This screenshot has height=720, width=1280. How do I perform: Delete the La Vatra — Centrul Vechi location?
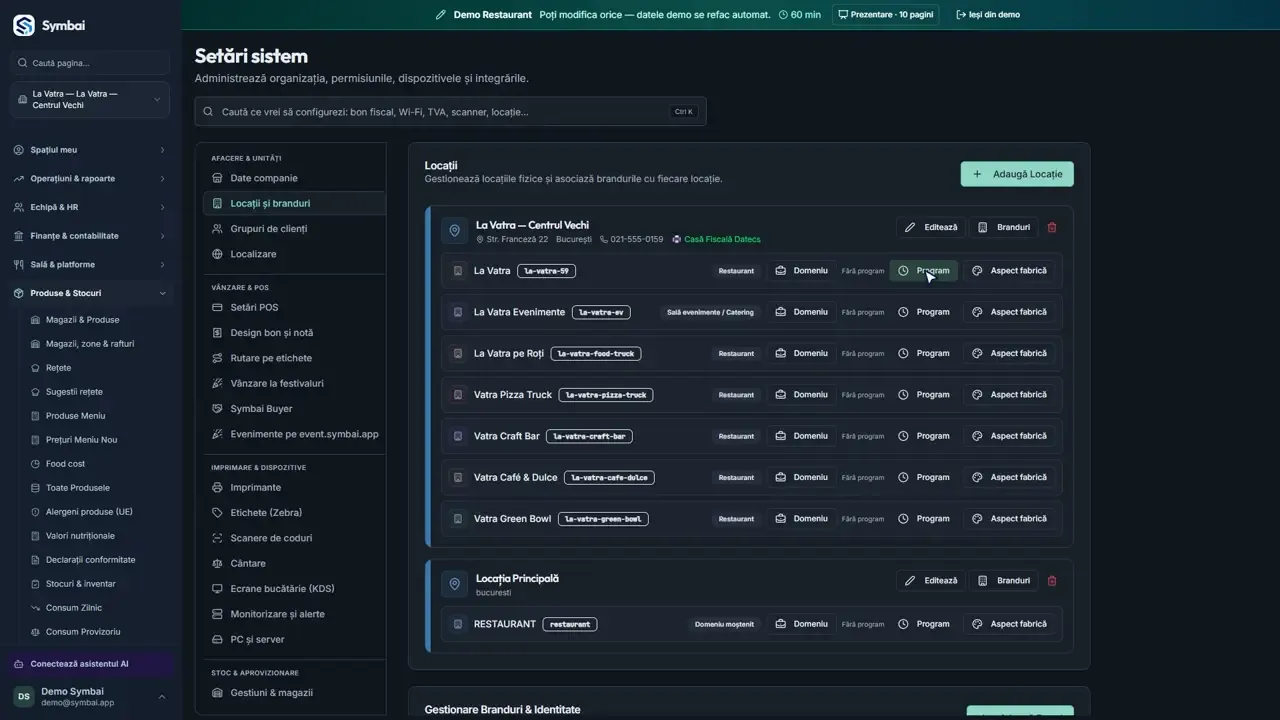[1051, 227]
